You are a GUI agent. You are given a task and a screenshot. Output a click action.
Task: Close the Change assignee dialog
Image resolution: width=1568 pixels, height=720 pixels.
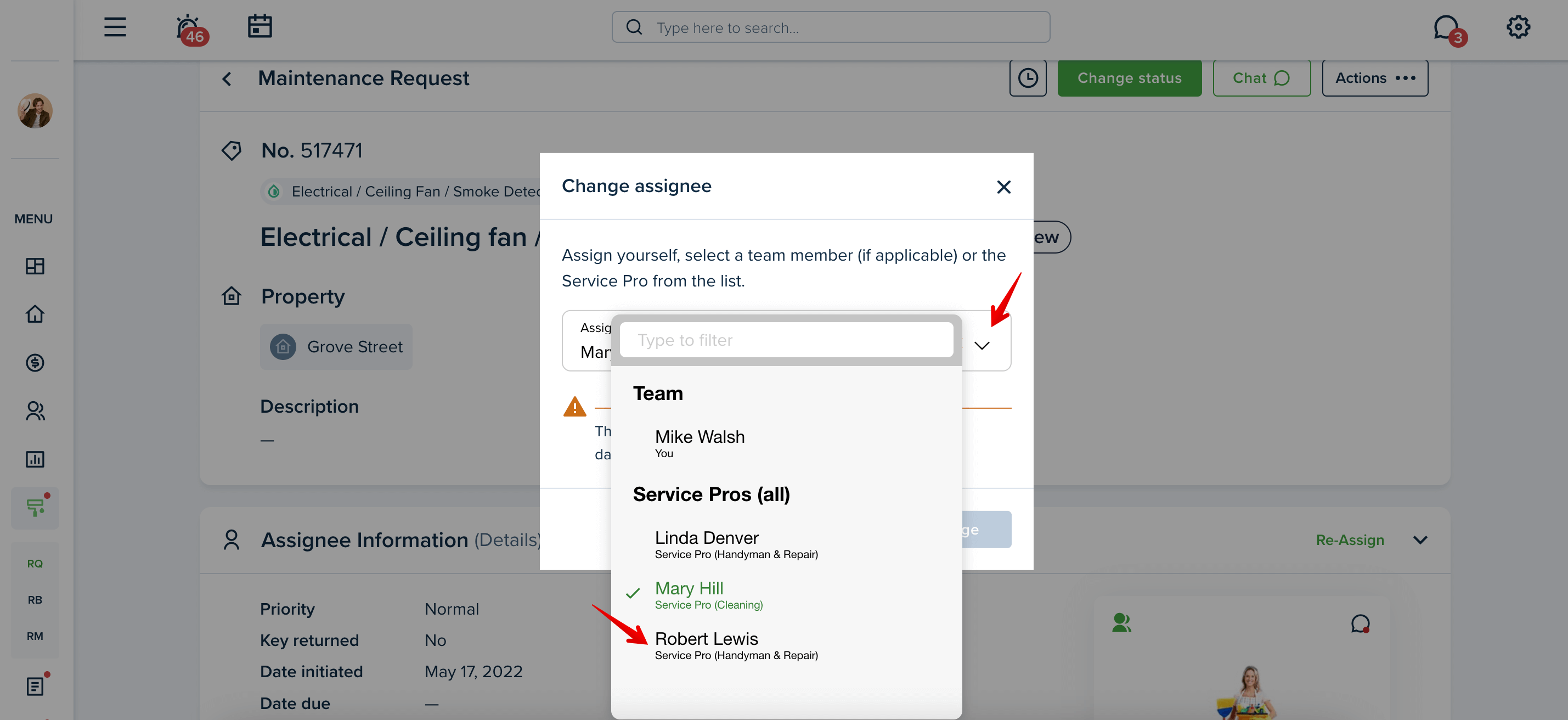1003,186
